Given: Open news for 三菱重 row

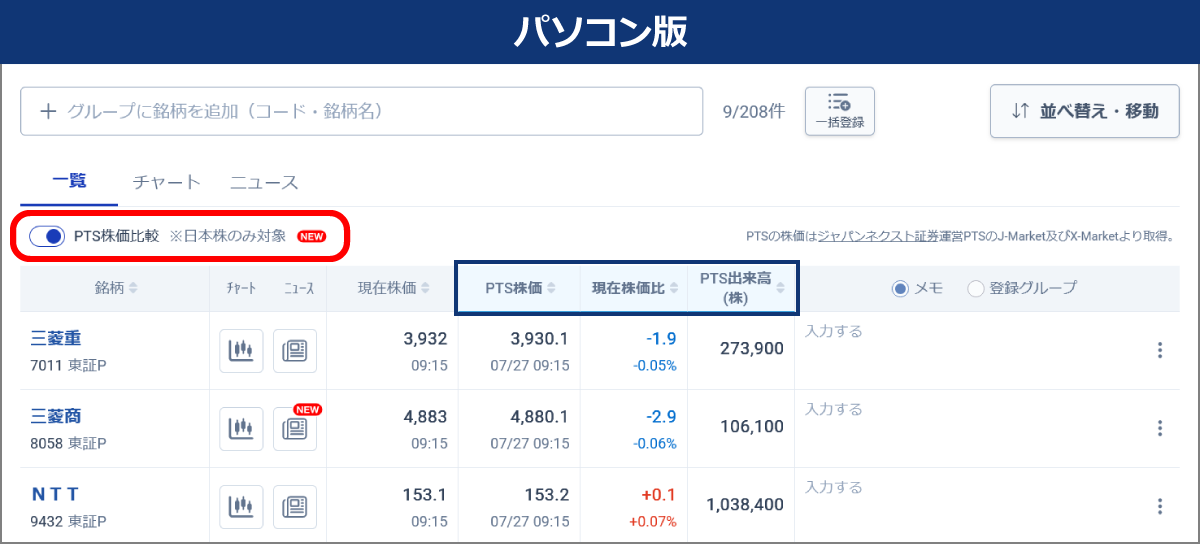Looking at the screenshot, I should (x=295, y=351).
